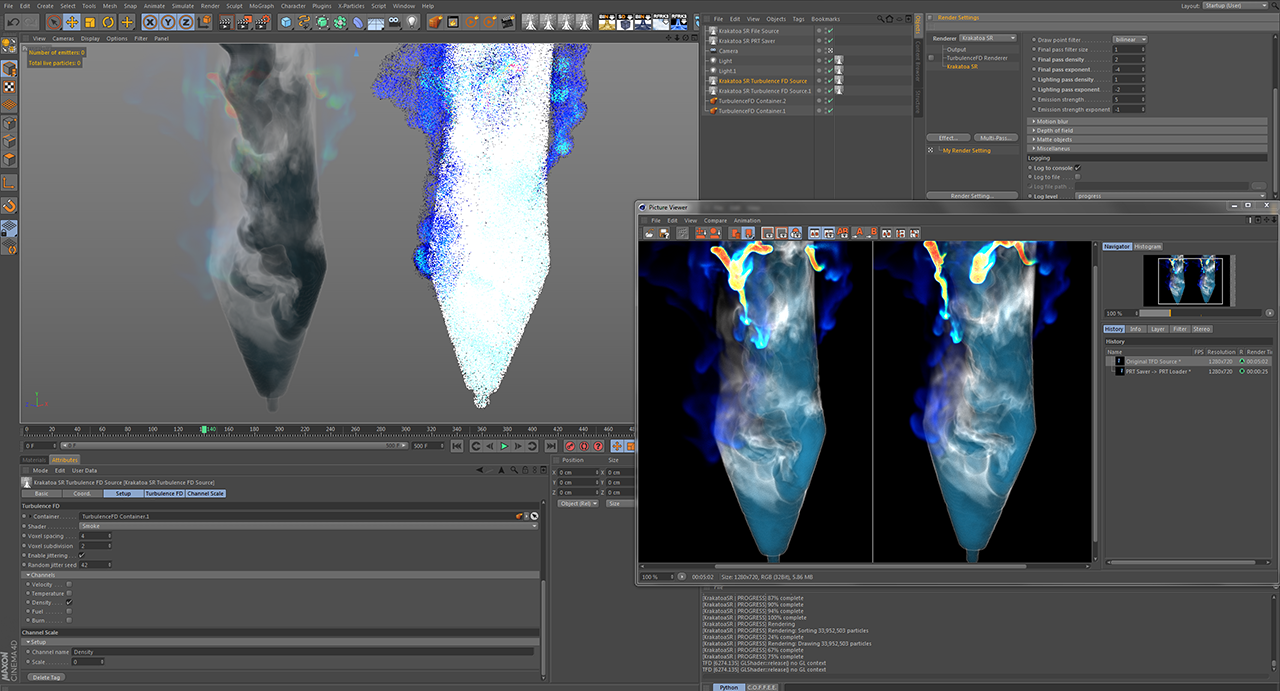Open the Simulate menu
Image resolution: width=1280 pixels, height=691 pixels.
click(183, 5)
